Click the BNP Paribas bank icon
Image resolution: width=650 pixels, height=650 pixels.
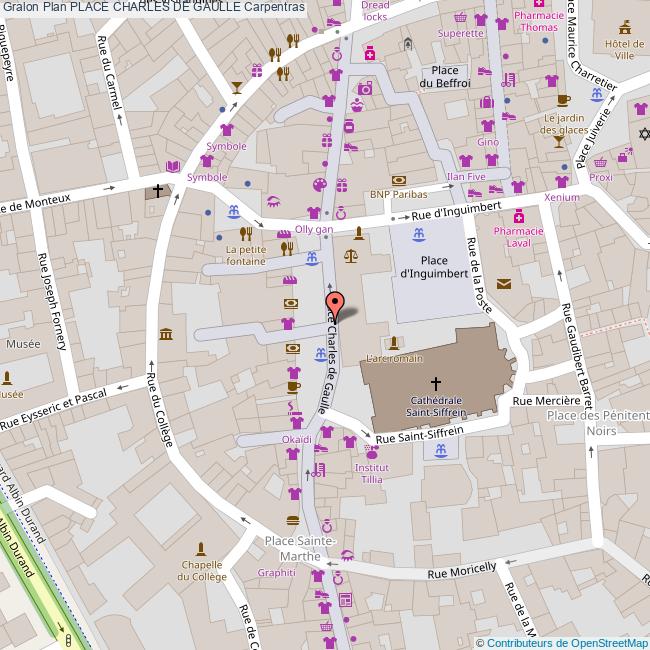(x=399, y=180)
